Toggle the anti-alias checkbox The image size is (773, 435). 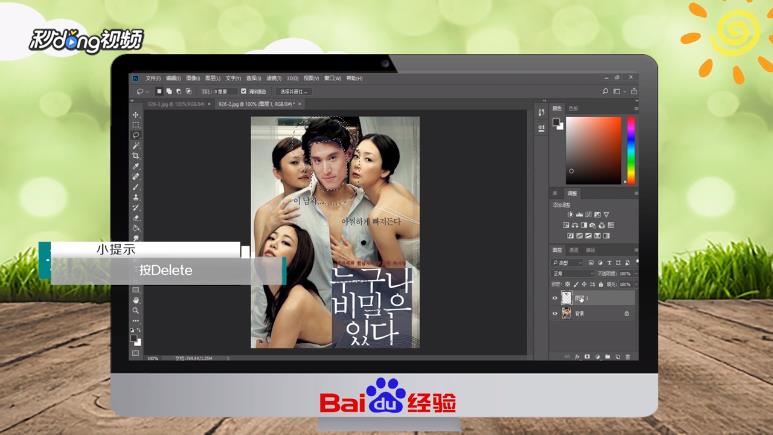coord(244,91)
